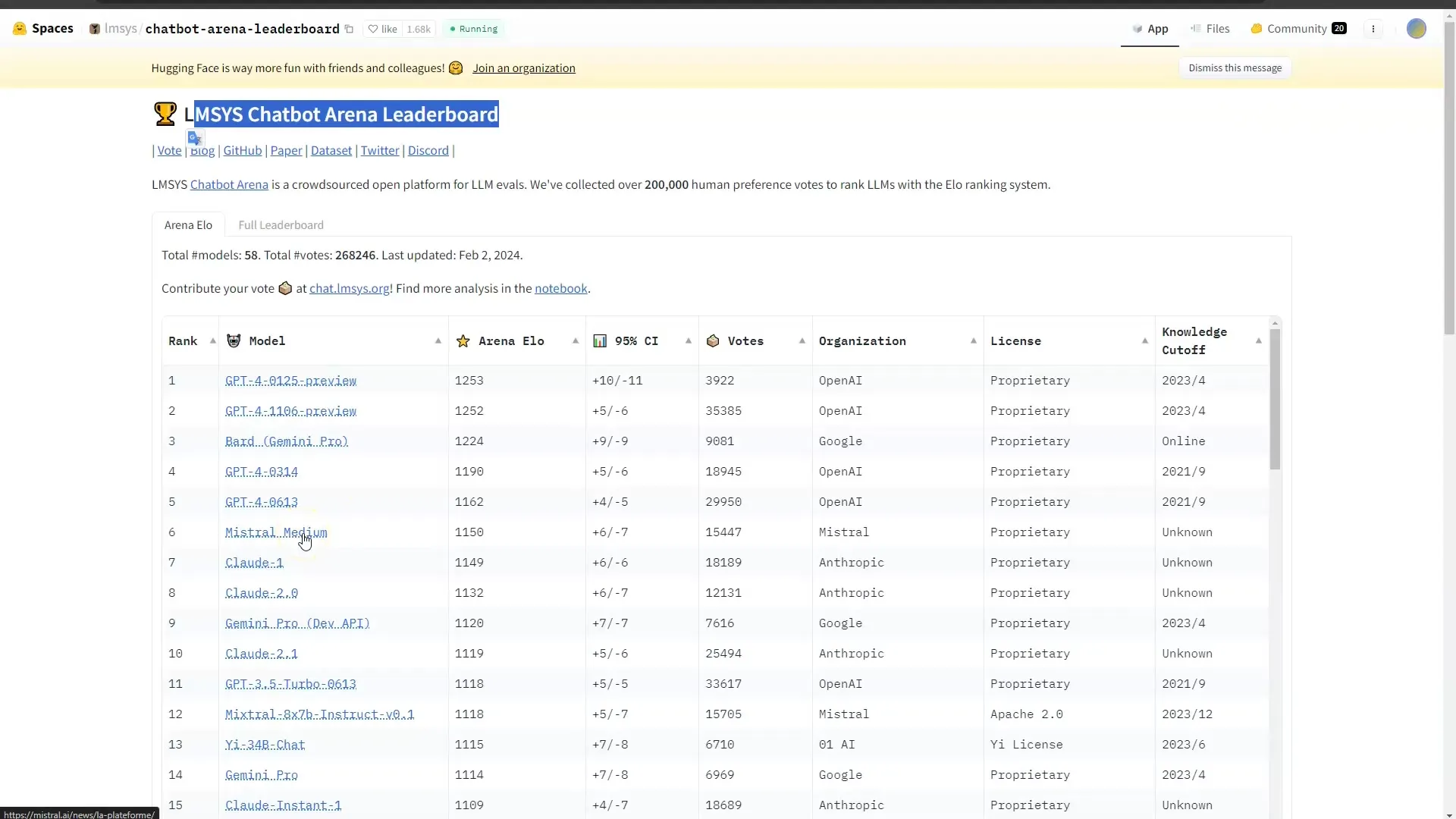Click the GPT-4-0125-preview model link

click(290, 380)
